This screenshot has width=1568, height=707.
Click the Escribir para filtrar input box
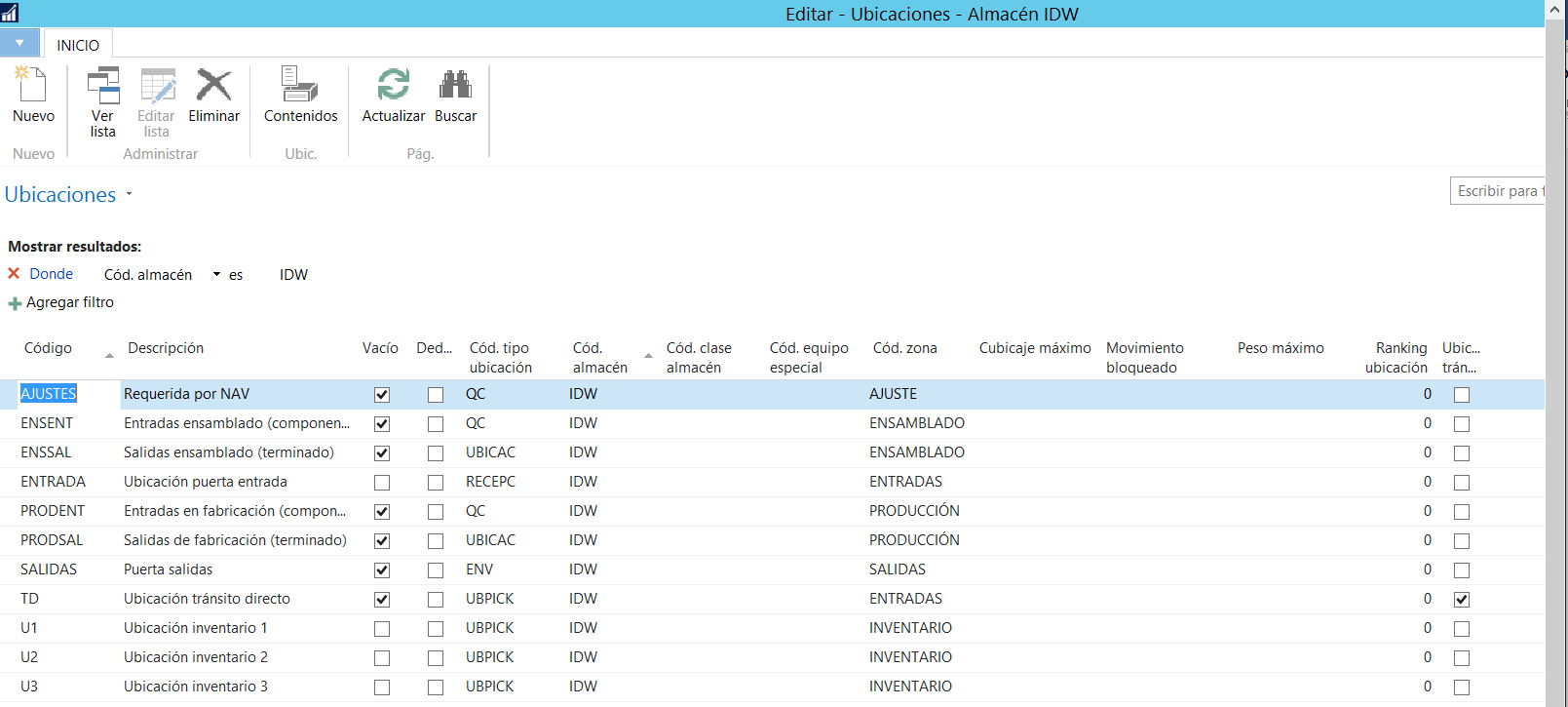tap(1499, 191)
